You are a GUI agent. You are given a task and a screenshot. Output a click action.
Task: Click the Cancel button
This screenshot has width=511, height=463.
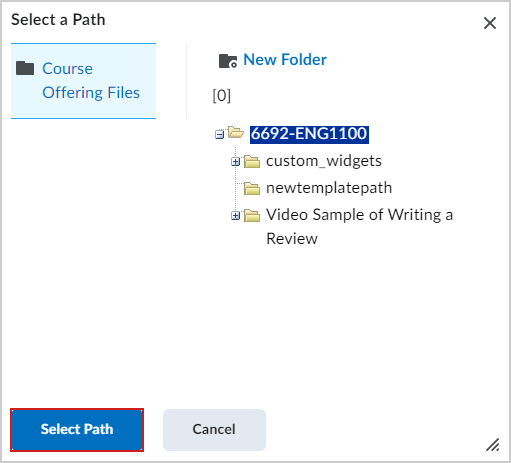coord(214,430)
